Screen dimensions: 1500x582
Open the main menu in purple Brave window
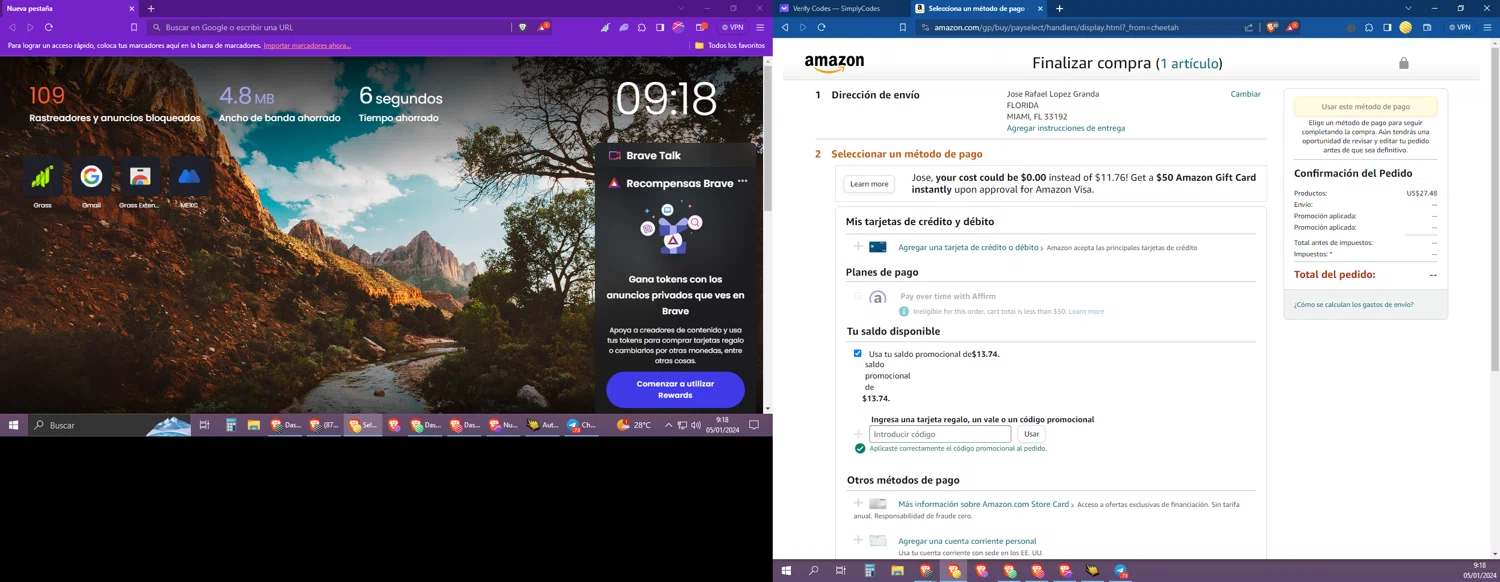point(760,27)
